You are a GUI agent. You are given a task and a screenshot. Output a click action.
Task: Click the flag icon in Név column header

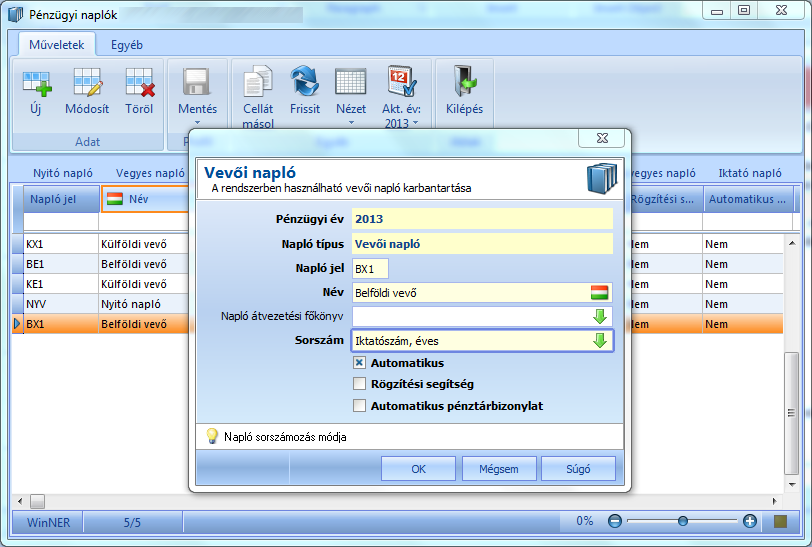pos(114,199)
